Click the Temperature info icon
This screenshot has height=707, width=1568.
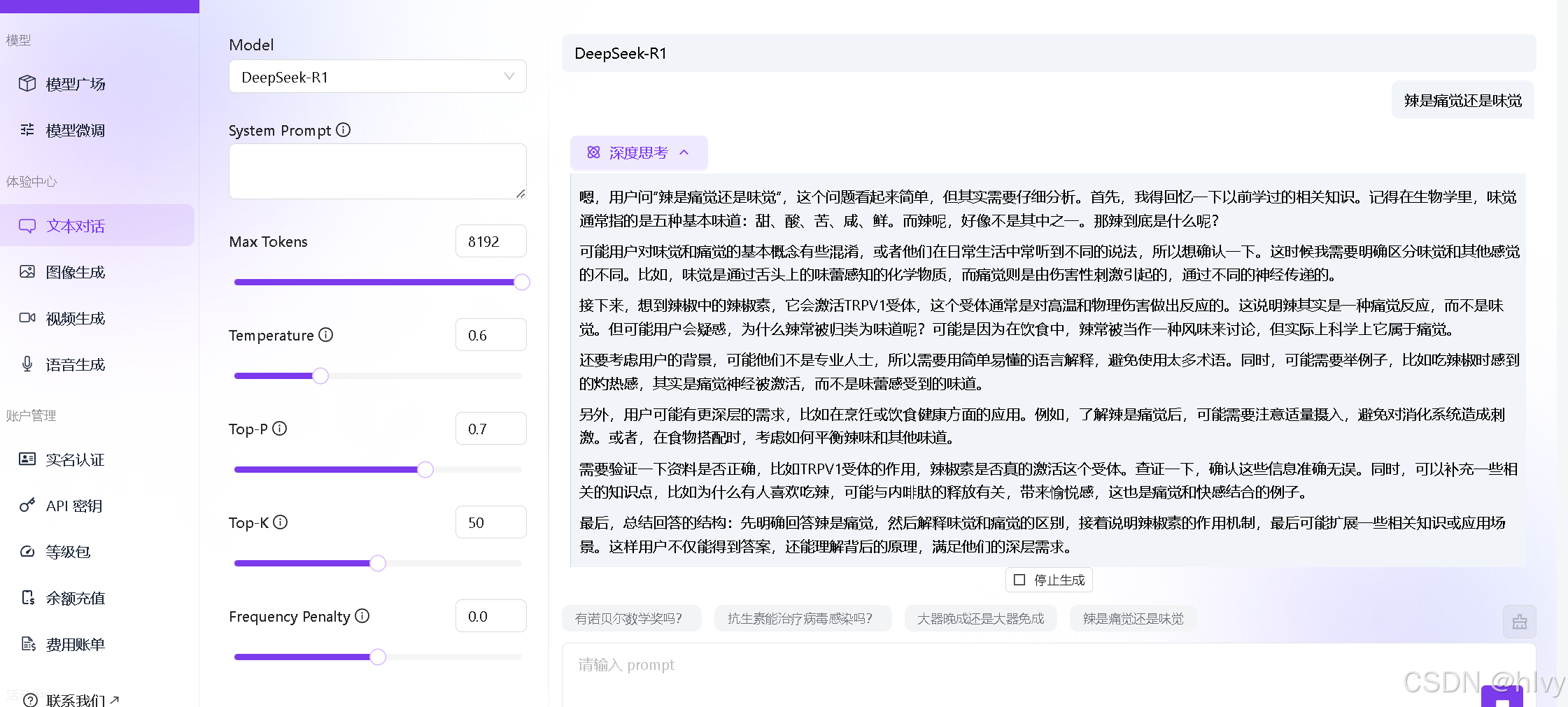pyautogui.click(x=326, y=335)
